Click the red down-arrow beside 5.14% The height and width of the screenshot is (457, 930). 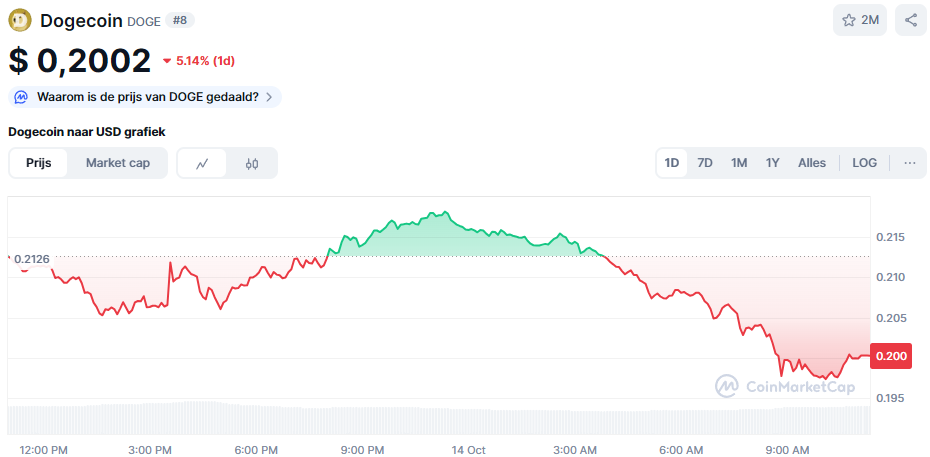167,61
